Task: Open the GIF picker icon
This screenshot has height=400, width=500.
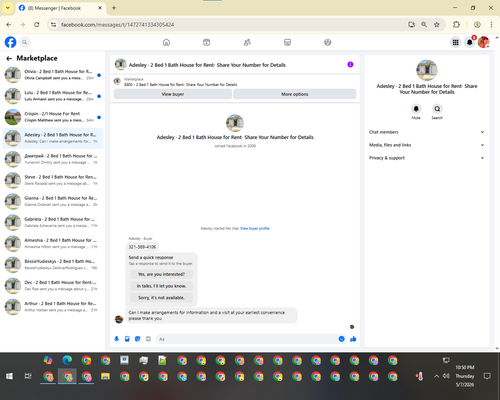Action: coord(148,339)
